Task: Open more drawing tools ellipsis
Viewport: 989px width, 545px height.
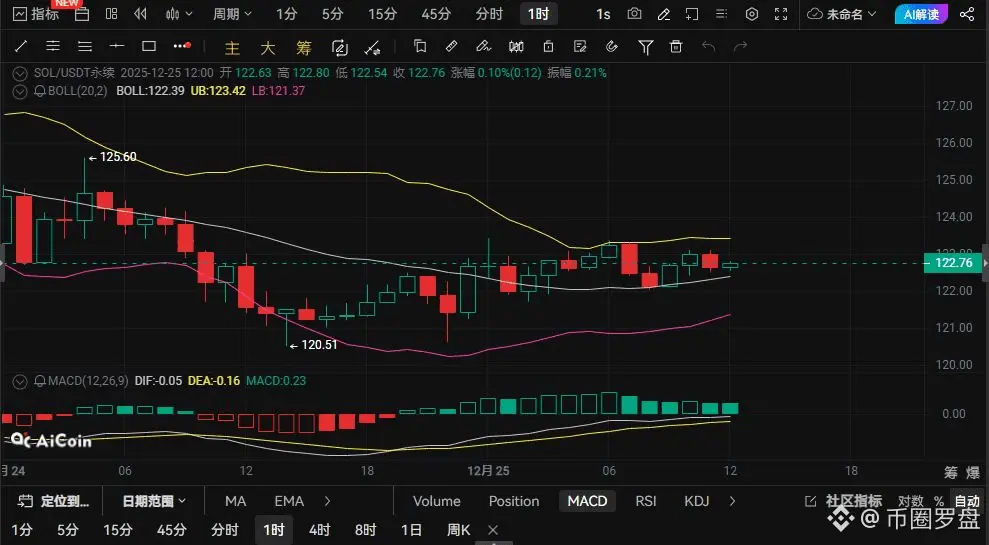Action: (182, 46)
